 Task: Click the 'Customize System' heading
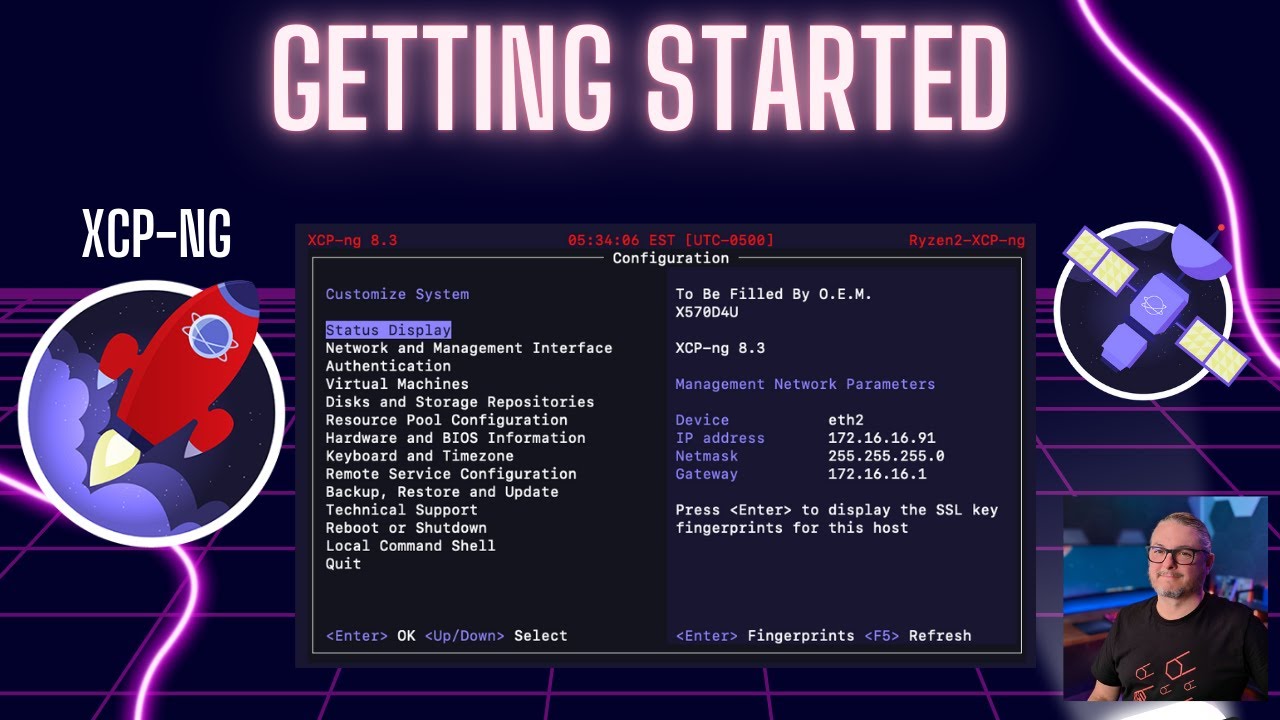tap(397, 294)
